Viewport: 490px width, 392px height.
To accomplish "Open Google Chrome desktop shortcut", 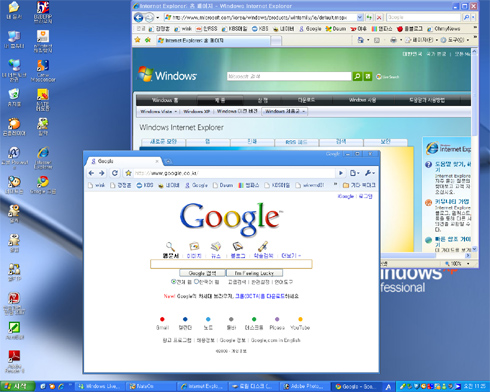I will click(43, 185).
